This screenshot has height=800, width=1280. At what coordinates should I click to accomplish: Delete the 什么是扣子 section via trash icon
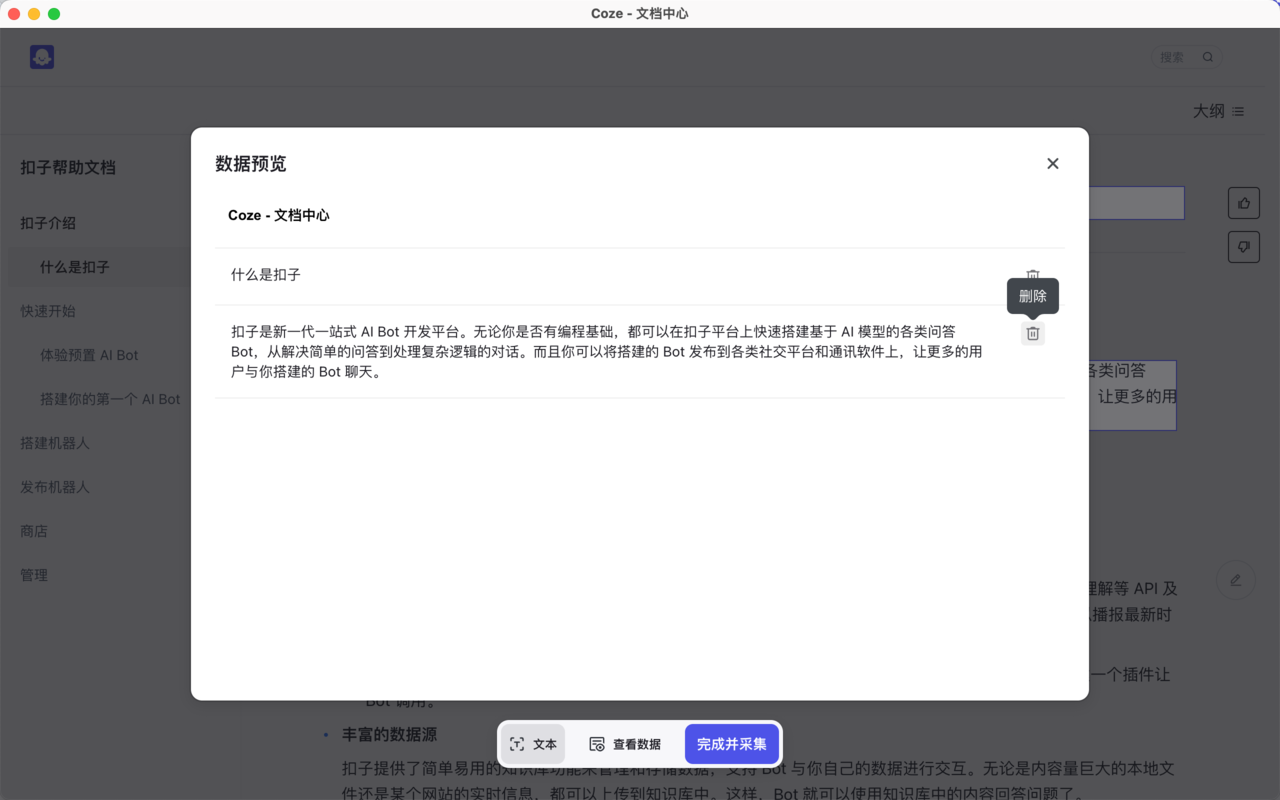tap(1033, 275)
